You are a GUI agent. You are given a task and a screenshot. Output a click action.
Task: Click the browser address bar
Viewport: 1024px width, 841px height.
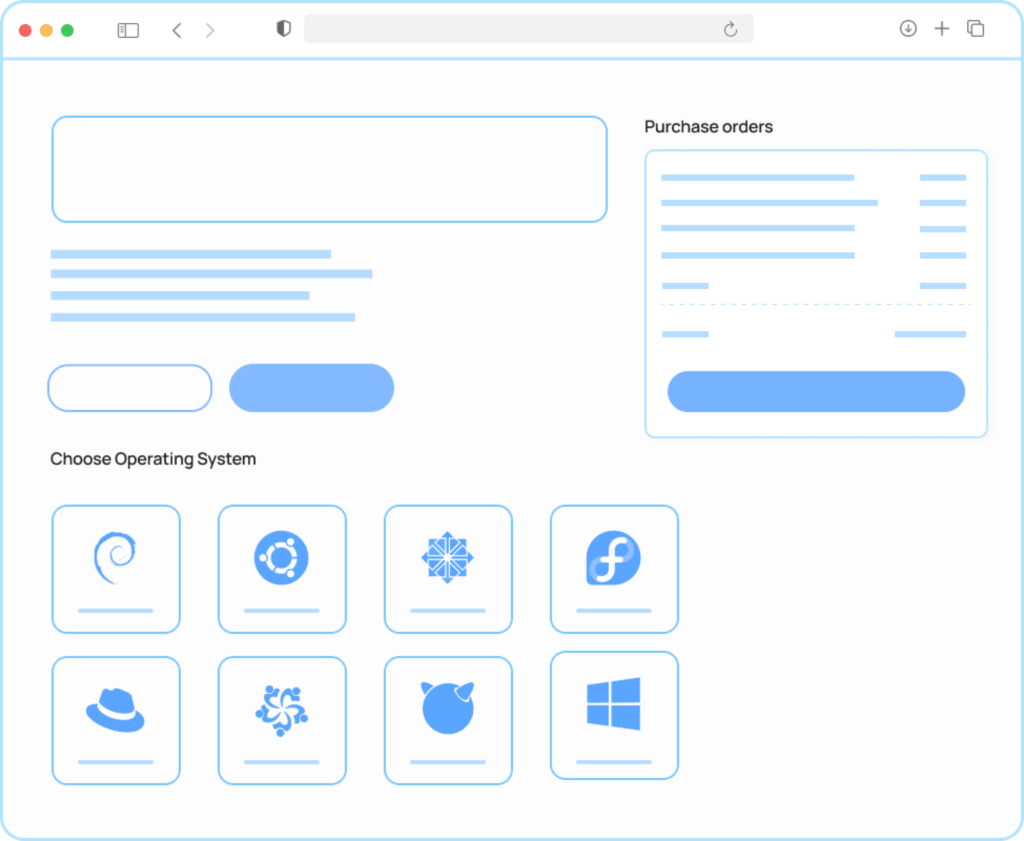point(510,29)
